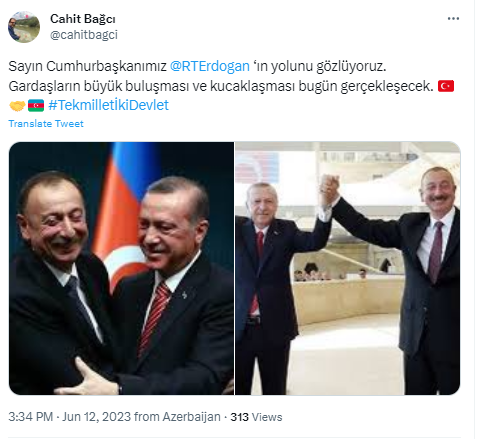Click the Translate Tweet link
This screenshot has width=482, height=439.
tap(46, 124)
